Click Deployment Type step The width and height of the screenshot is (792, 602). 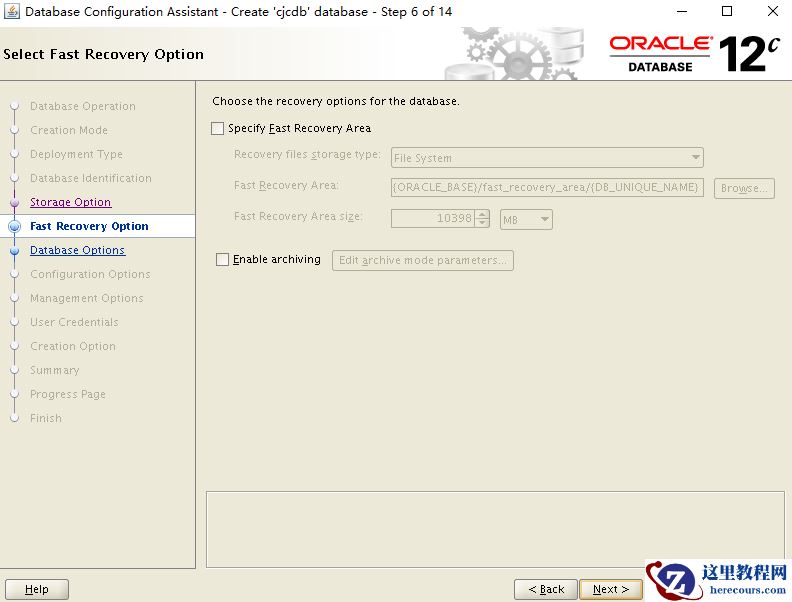point(76,154)
